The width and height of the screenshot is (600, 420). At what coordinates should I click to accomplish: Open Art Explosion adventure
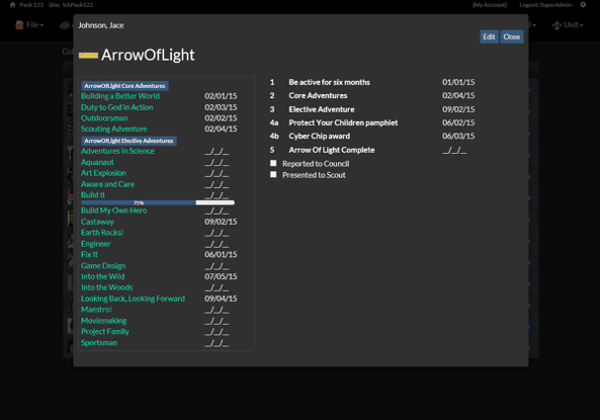[x=103, y=173]
